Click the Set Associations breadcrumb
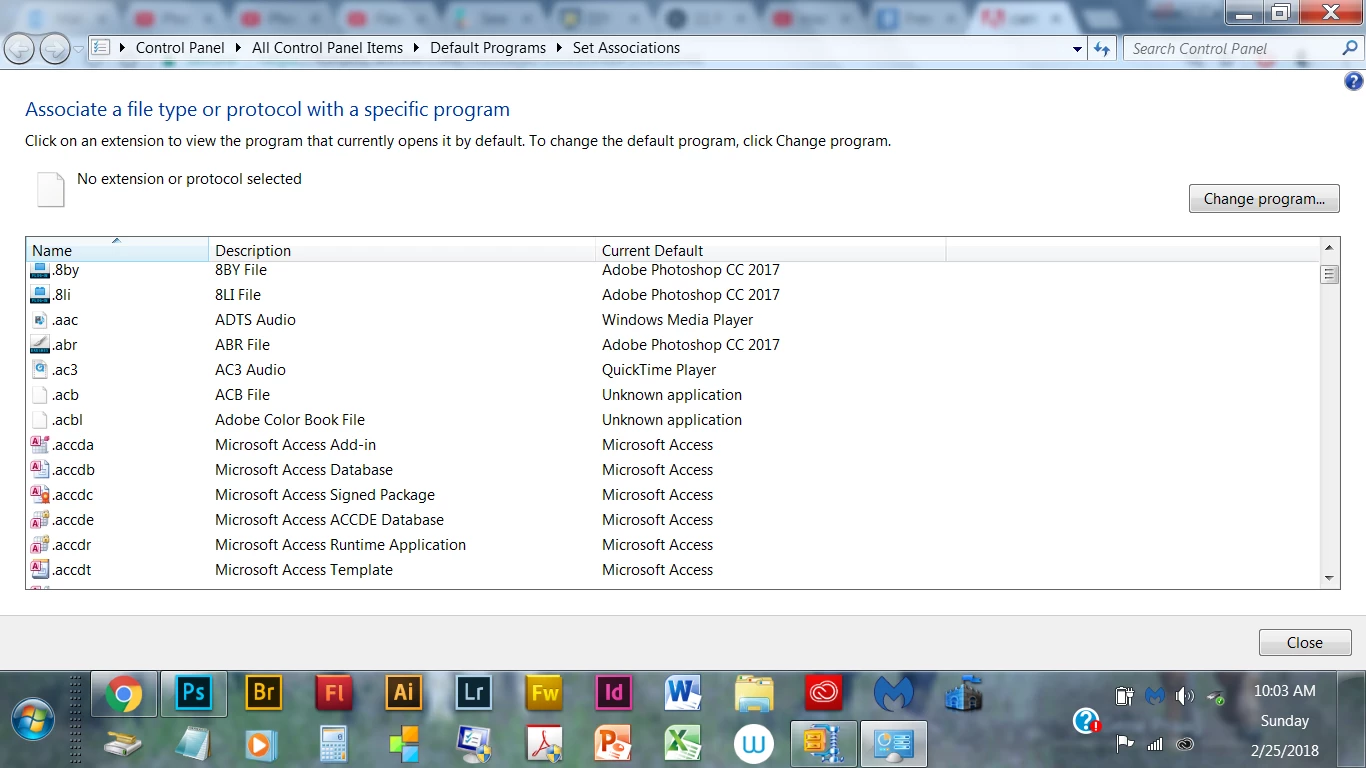The height and width of the screenshot is (768, 1366). coord(626,48)
